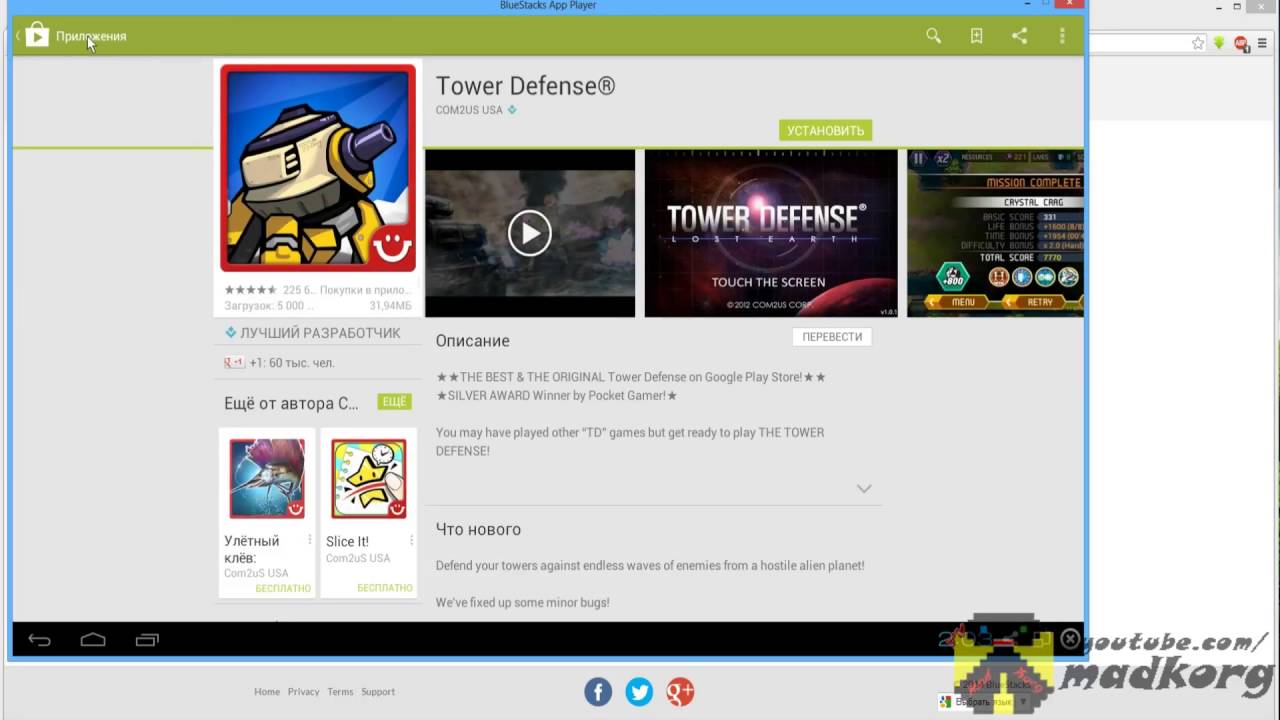Open the Facebook social icon
Image resolution: width=1280 pixels, height=720 pixels.
coord(598,692)
